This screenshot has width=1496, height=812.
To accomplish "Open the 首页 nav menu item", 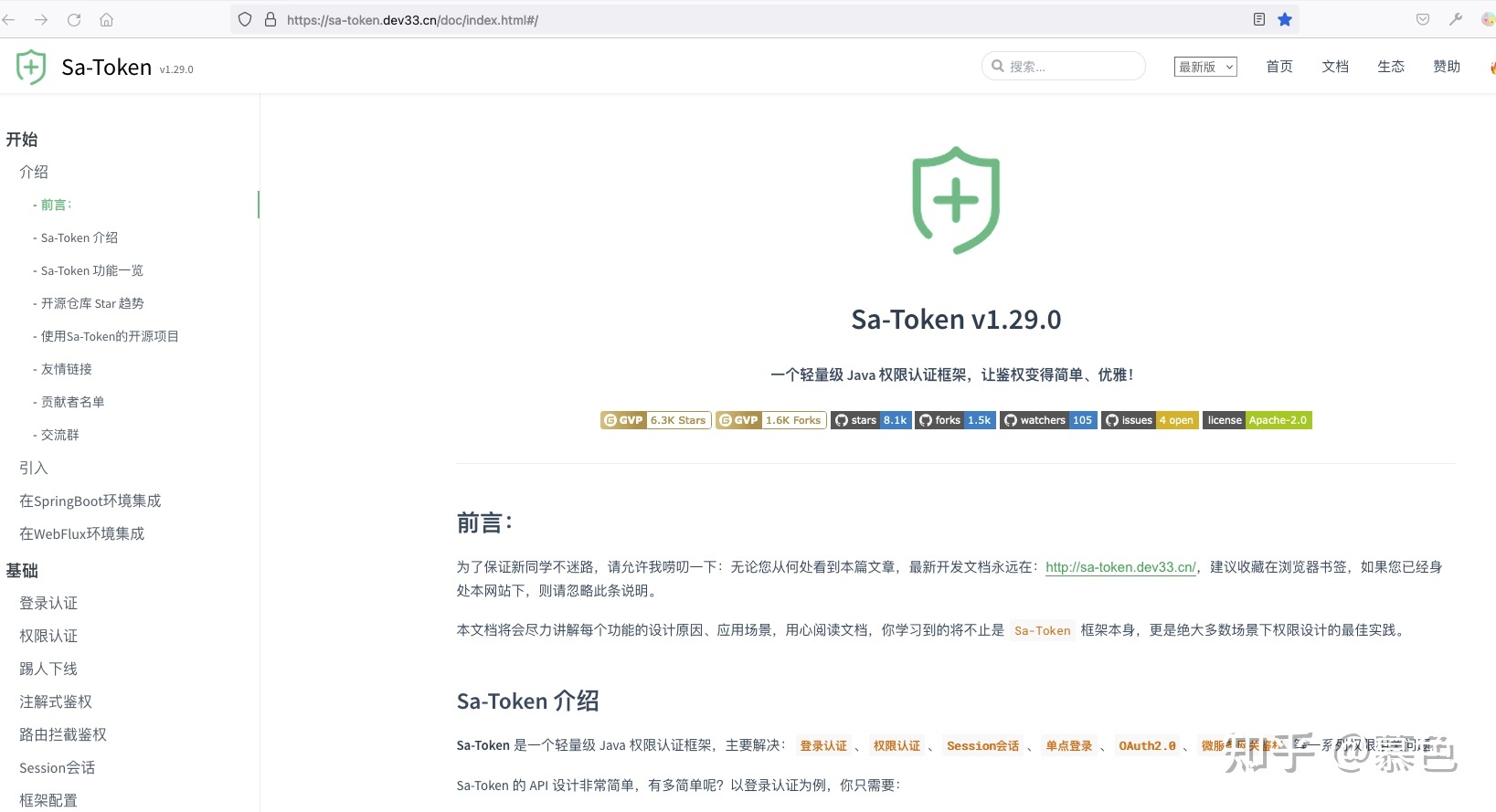I will (x=1279, y=66).
